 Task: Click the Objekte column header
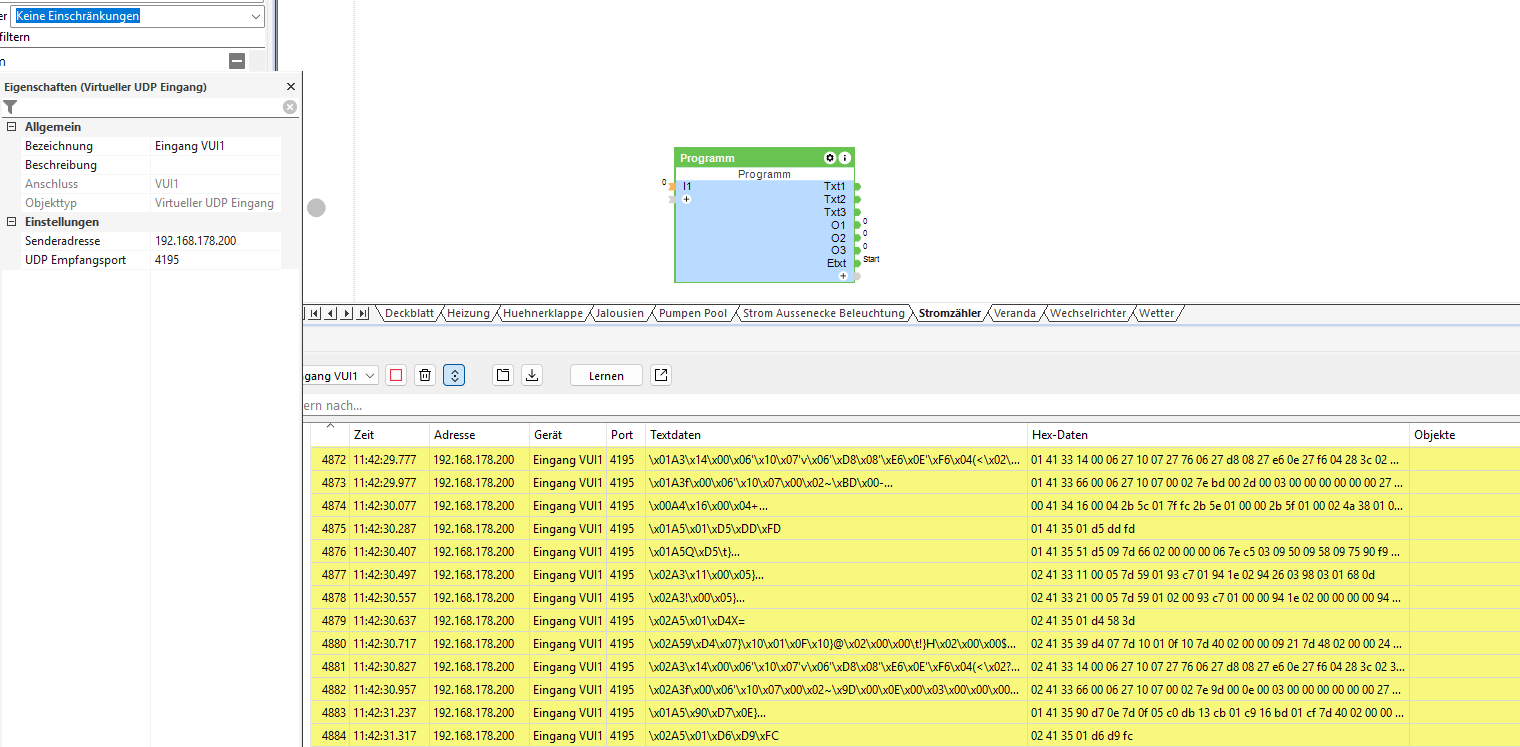[1465, 435]
